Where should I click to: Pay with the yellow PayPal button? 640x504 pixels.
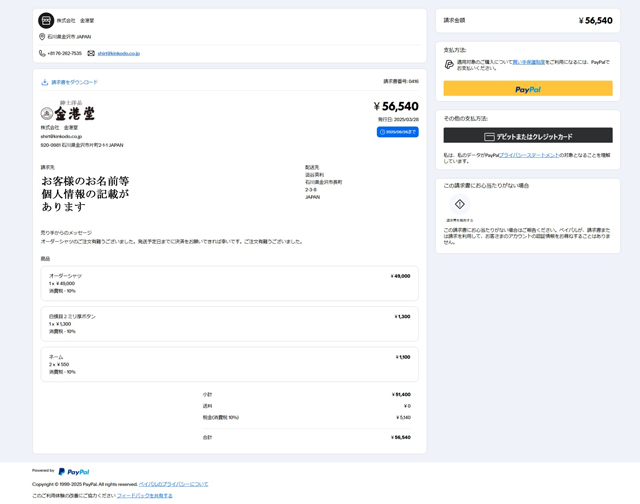[x=527, y=89]
